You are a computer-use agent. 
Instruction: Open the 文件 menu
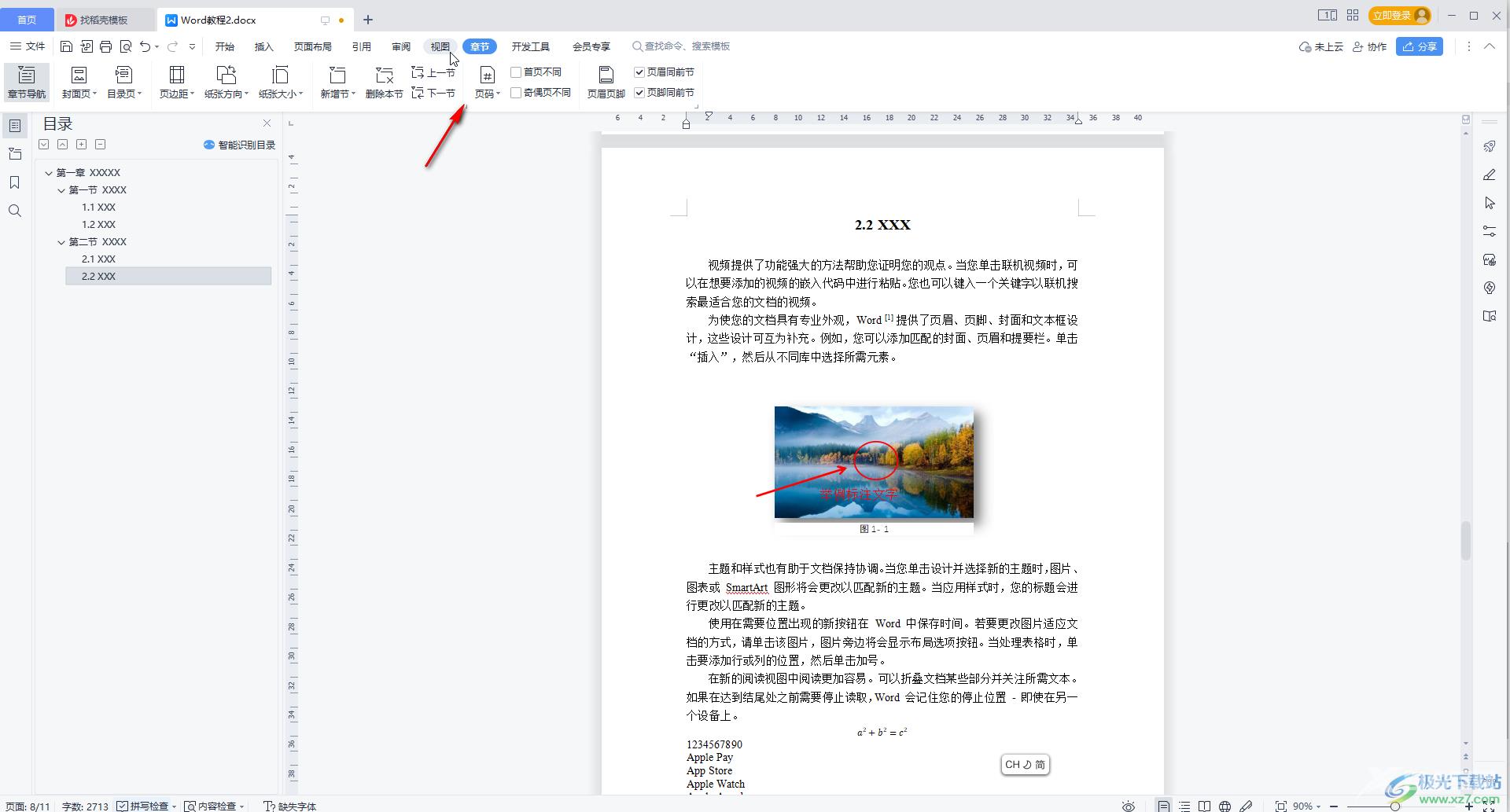pos(28,46)
